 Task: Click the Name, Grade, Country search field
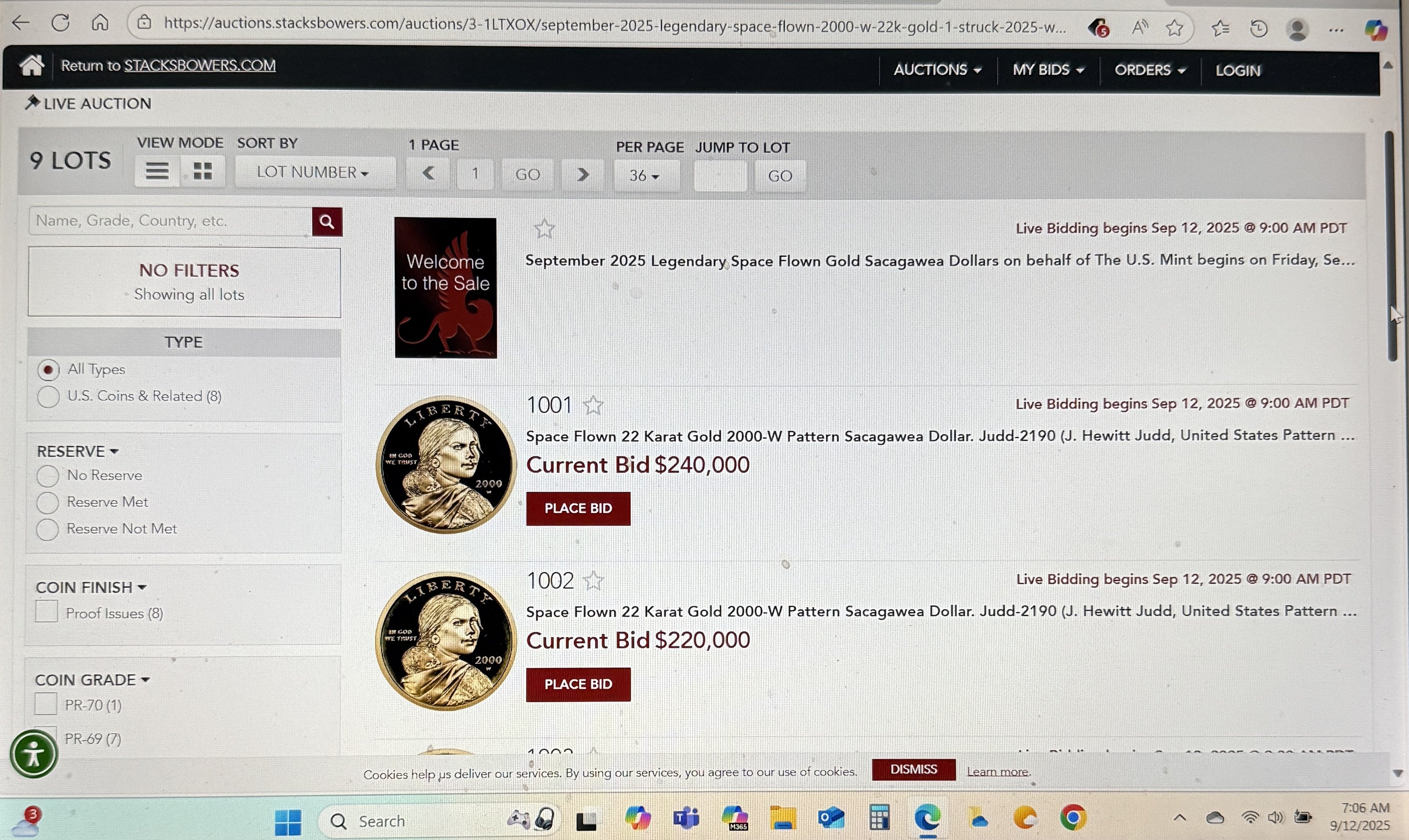point(170,221)
